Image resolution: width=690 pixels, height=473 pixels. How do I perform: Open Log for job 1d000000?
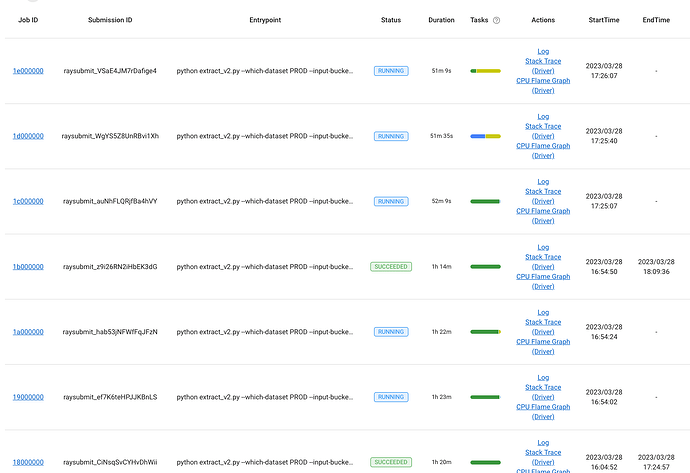[543, 117]
